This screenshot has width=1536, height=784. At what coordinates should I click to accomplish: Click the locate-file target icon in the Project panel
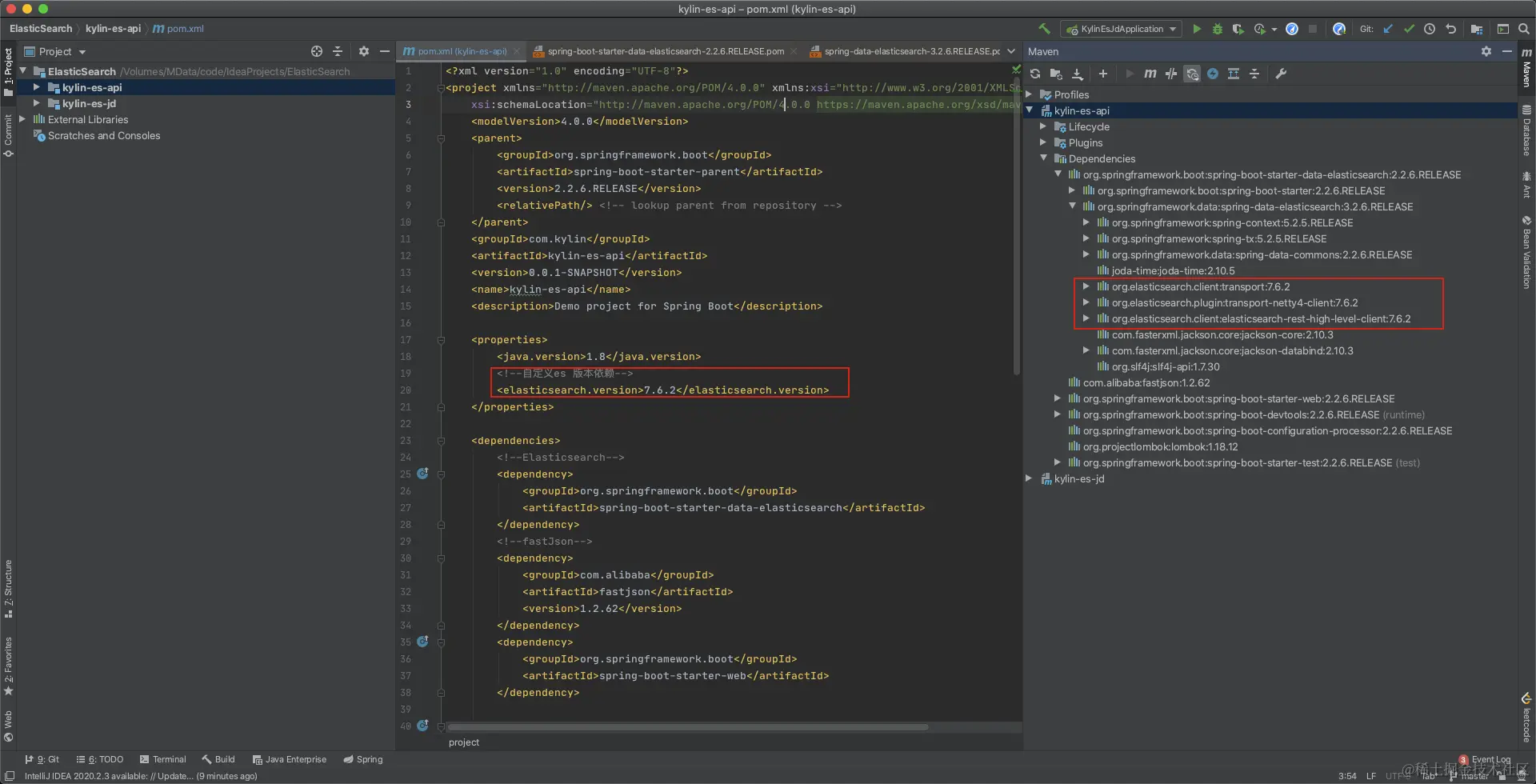click(317, 51)
